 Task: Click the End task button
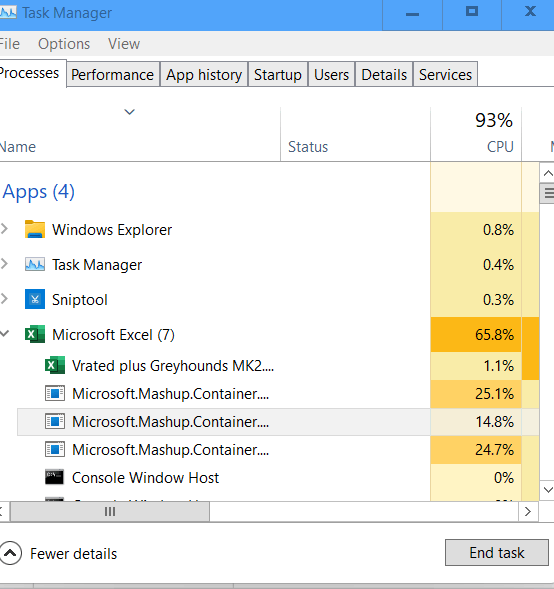(x=497, y=553)
